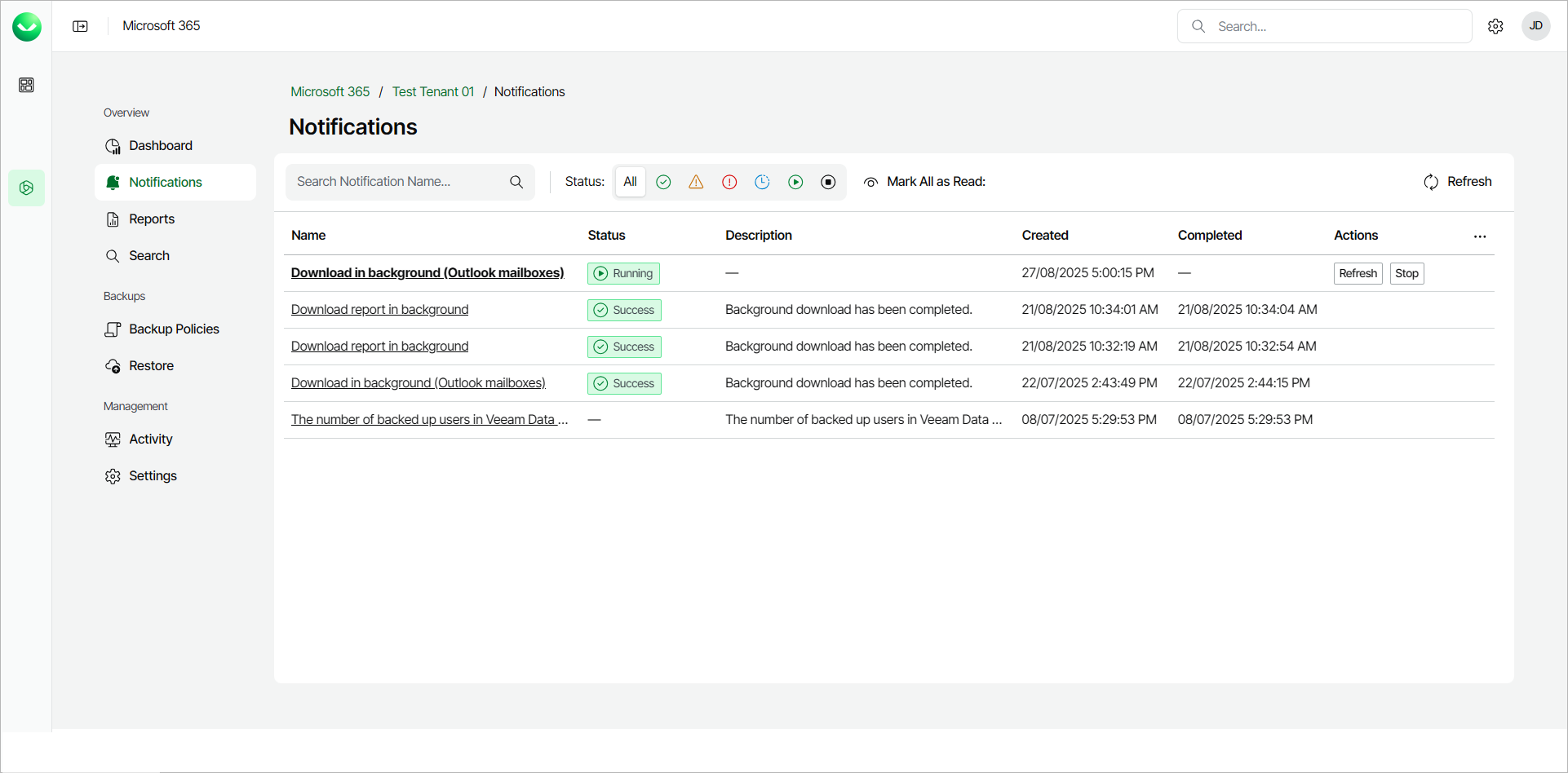Open the apps grid icon in left rail
Viewport: 1568px width, 773px height.
26,85
